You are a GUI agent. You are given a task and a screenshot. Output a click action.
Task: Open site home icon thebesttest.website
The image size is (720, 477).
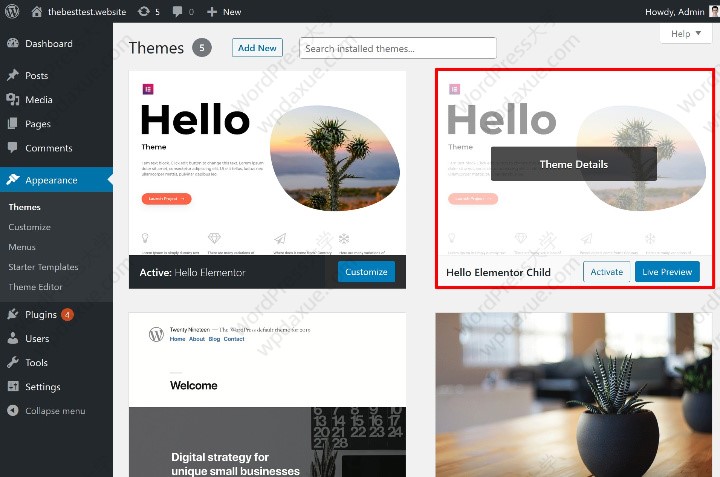point(37,11)
